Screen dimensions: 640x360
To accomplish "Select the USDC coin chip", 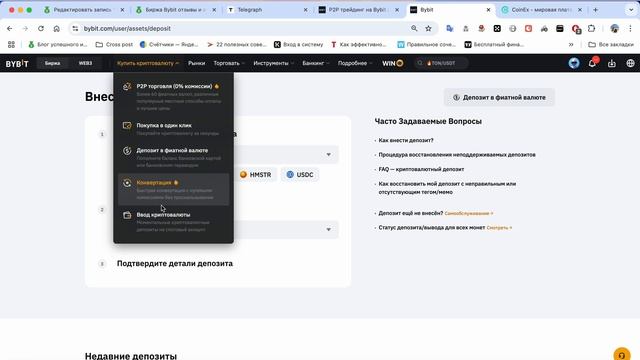I will pyautogui.click(x=300, y=175).
